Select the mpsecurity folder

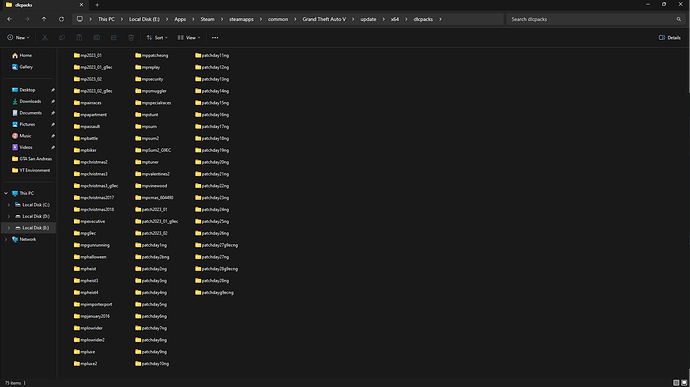pyautogui.click(x=150, y=79)
